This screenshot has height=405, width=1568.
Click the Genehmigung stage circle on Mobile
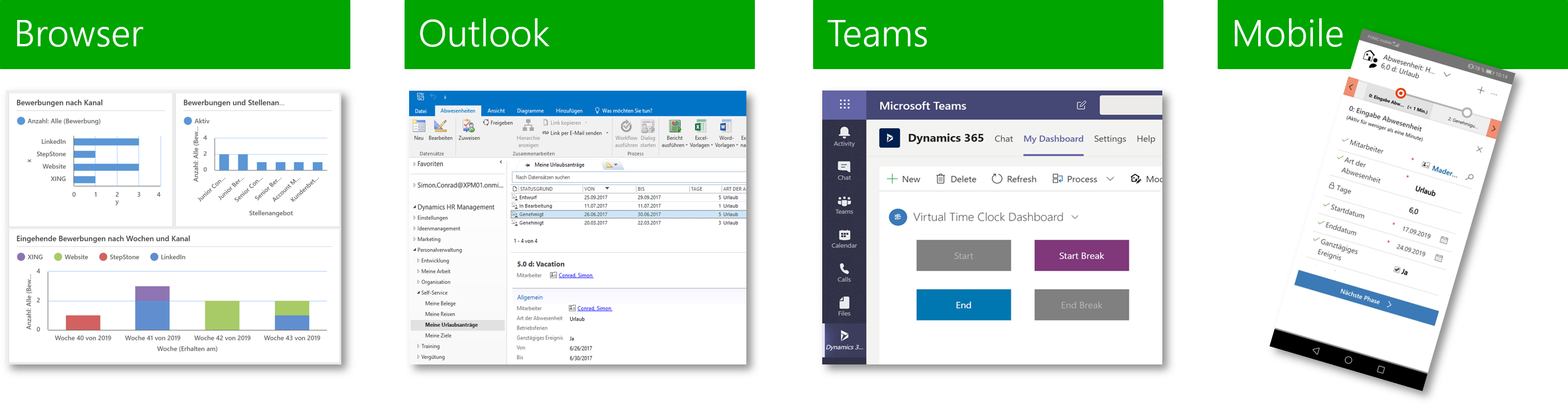1467,113
